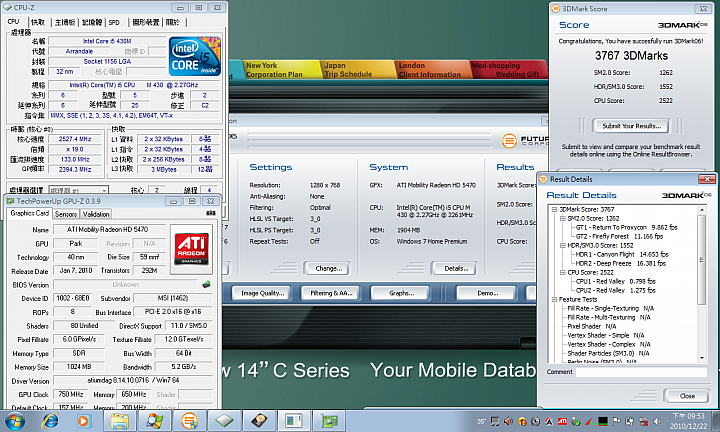Image resolution: width=720 pixels, height=432 pixels.
Task: Switch to 3DMark06 orange taskbar icon
Action: (189, 421)
